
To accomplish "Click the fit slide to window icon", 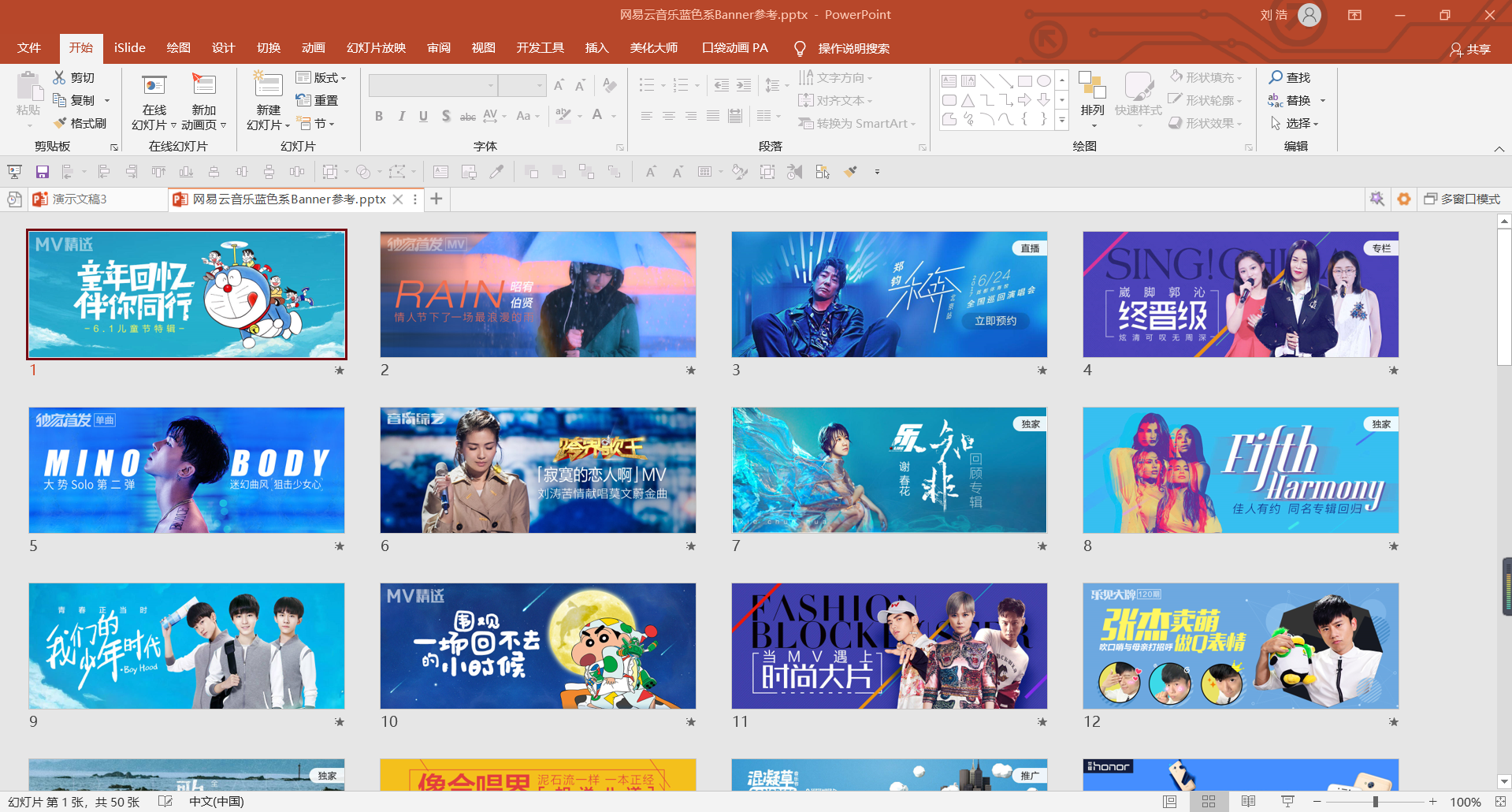I will [1499, 802].
